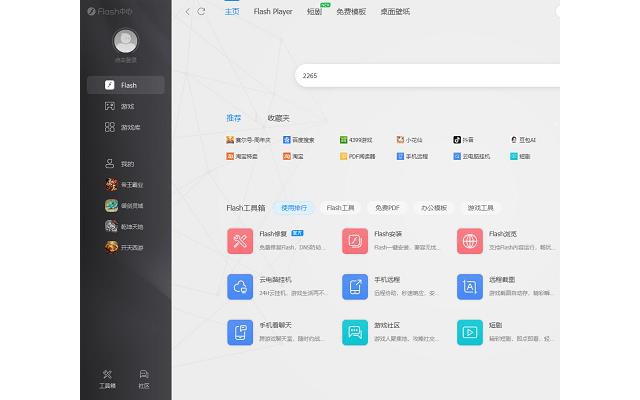The height and width of the screenshot is (400, 640).
Task: Open the 社区 community icon in sidebar footer
Action: (x=144, y=379)
